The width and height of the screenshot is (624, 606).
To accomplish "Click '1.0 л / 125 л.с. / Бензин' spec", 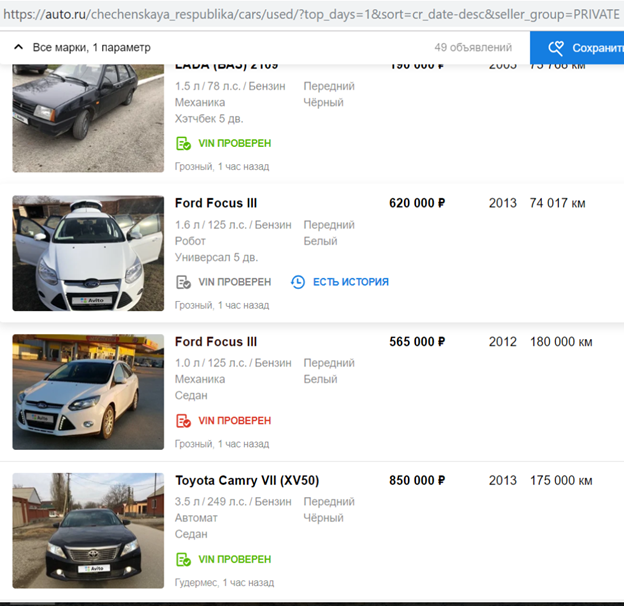I will click(233, 363).
